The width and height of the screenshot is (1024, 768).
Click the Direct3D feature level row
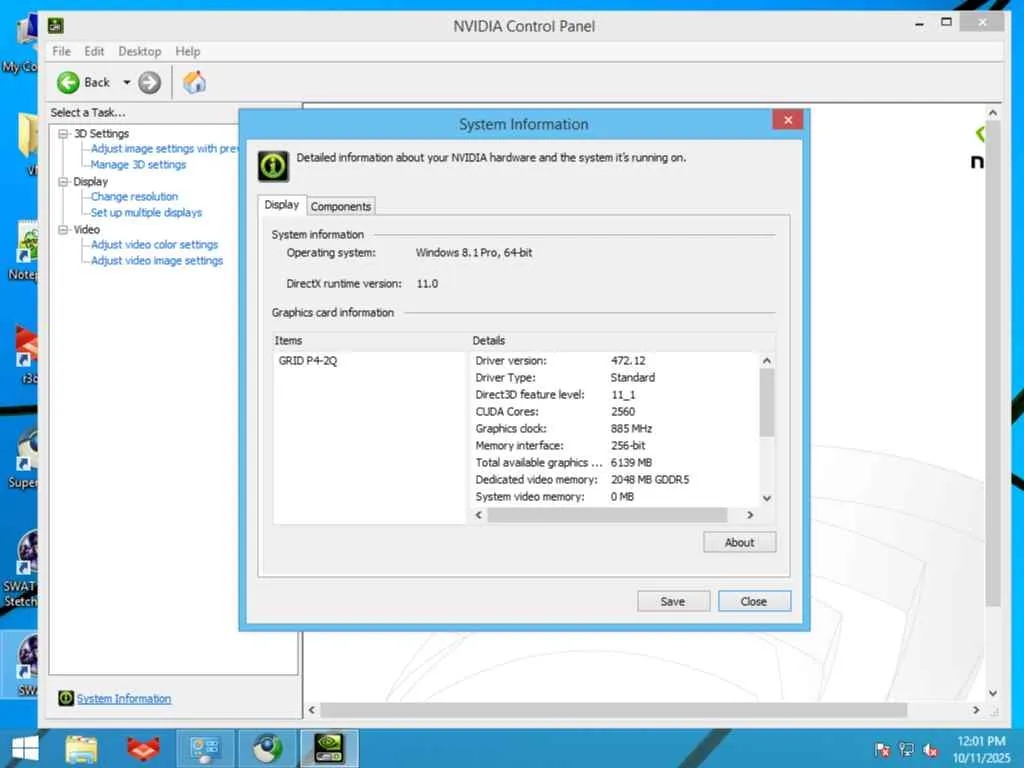point(614,394)
